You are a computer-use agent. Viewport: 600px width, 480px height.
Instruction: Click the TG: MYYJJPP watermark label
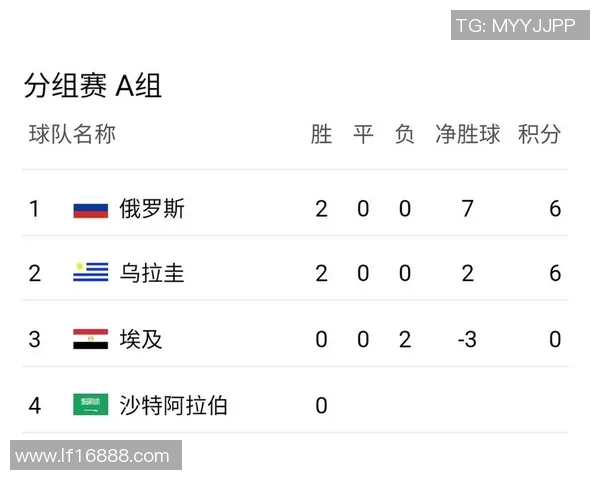point(515,26)
